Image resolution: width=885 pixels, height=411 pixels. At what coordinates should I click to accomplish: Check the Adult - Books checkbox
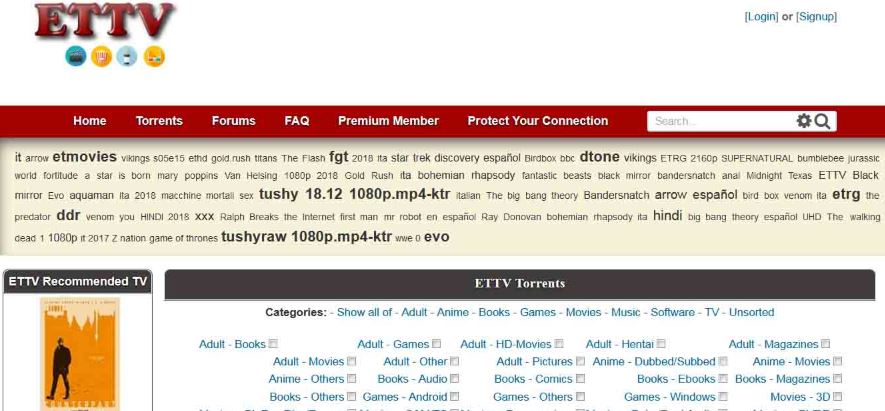(273, 343)
